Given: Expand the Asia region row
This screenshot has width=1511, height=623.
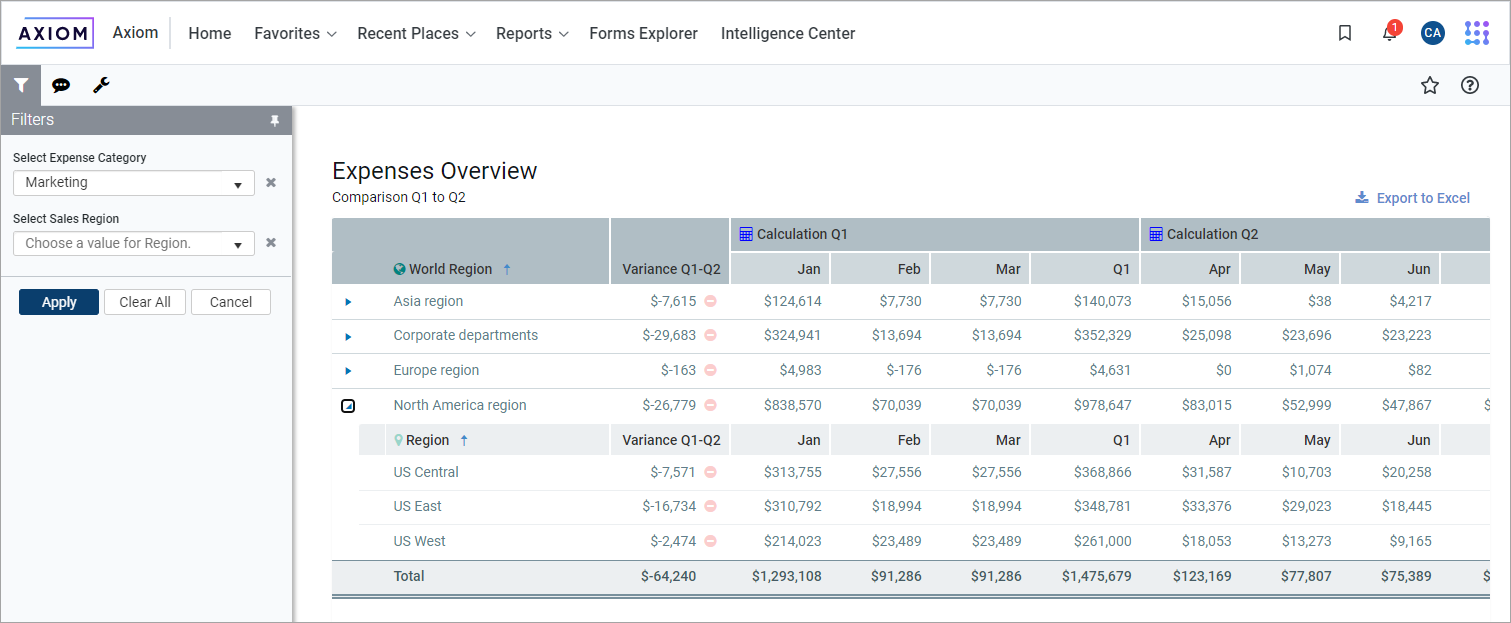Looking at the screenshot, I should click(348, 302).
